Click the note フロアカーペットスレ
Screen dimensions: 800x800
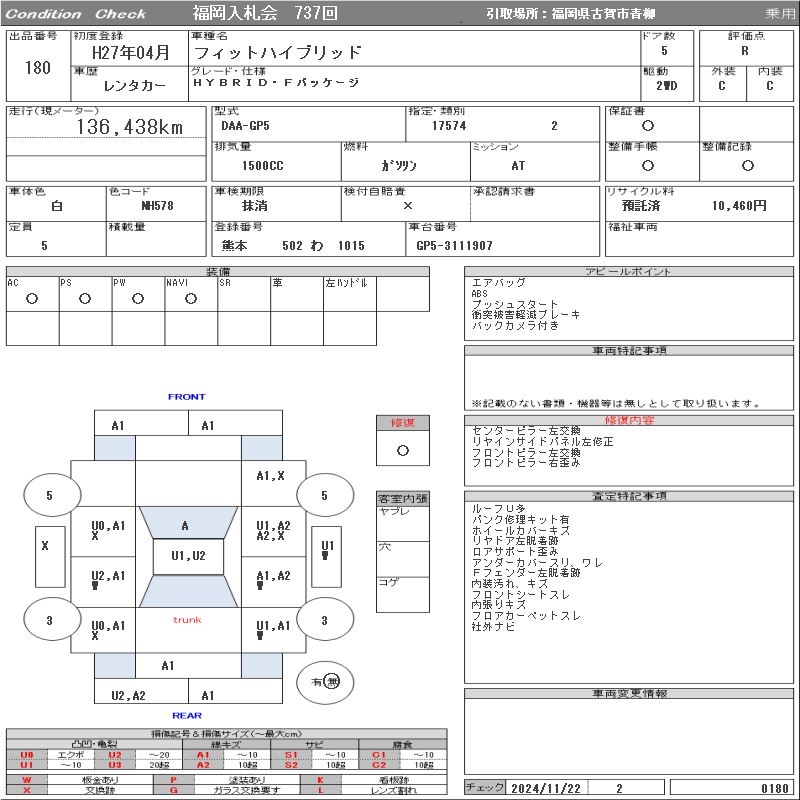(x=526, y=616)
